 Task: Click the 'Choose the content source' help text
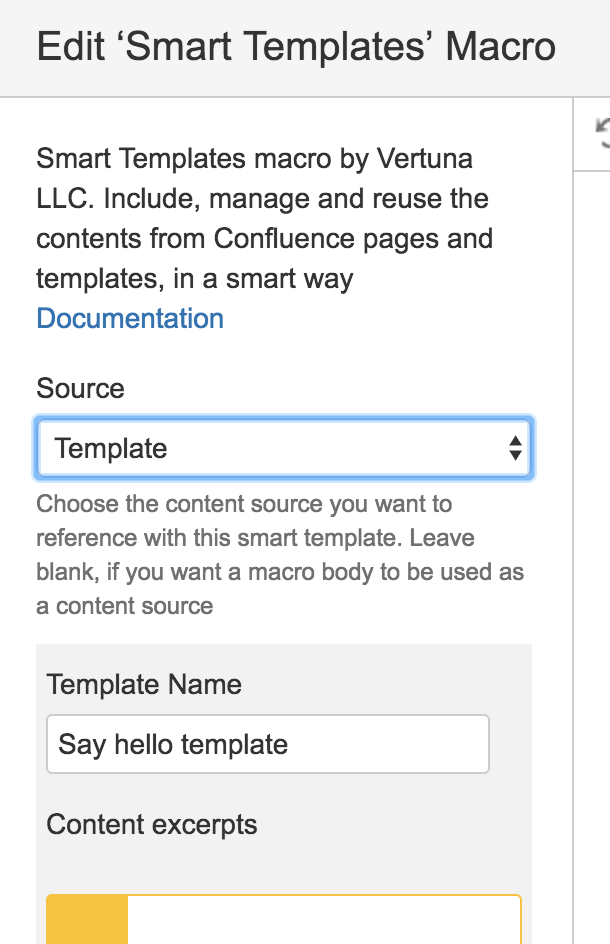tap(280, 554)
